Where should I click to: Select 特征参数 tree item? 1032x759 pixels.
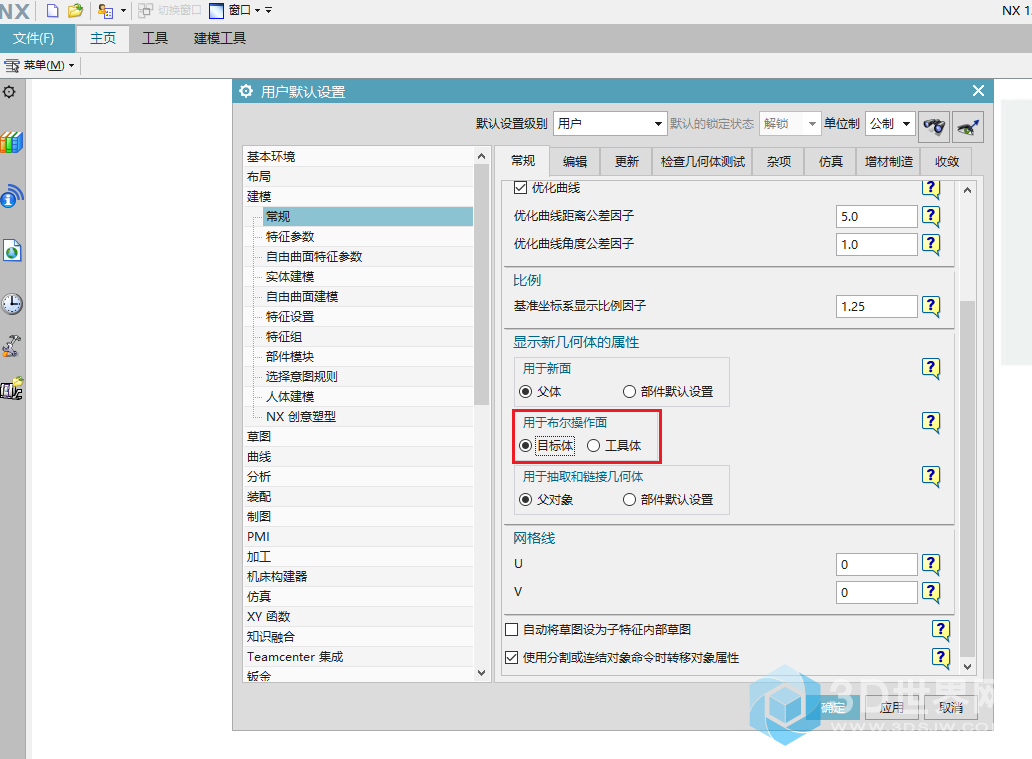coord(290,237)
